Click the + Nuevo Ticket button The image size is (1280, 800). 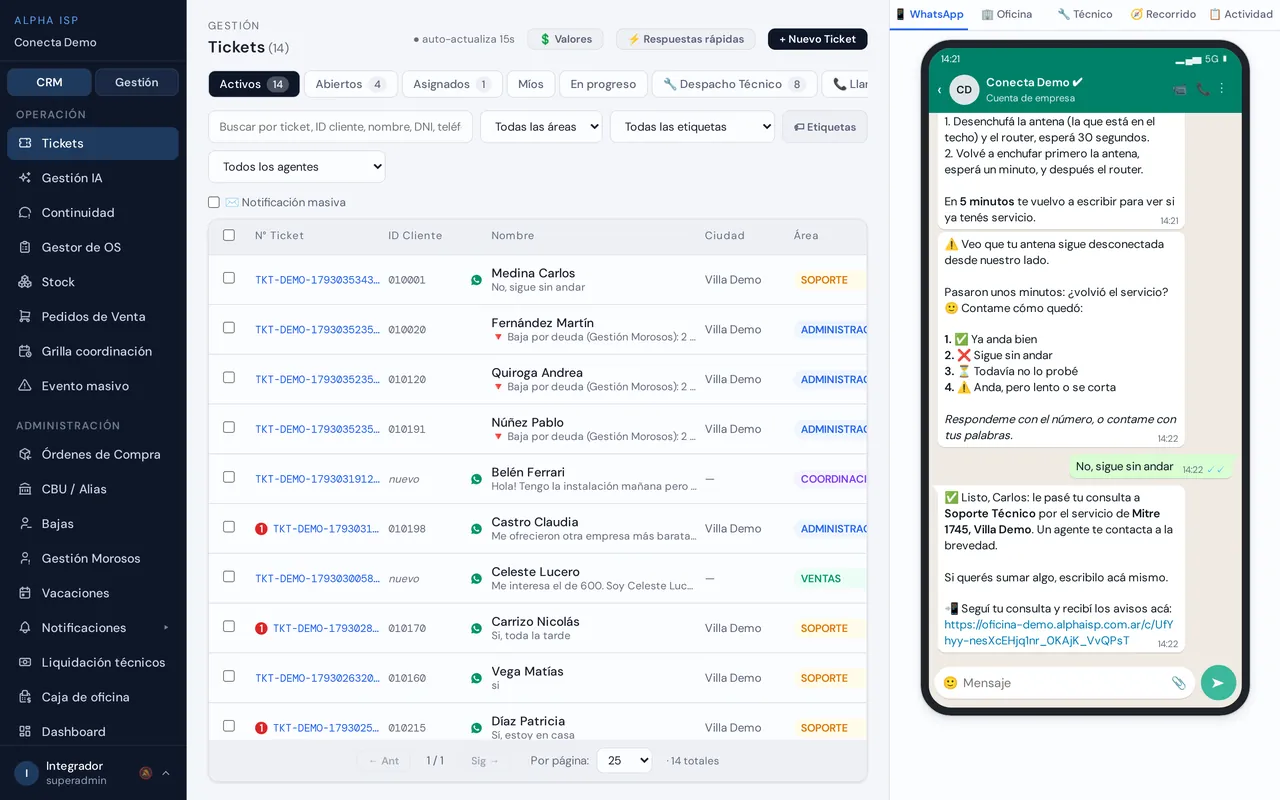pyautogui.click(x=817, y=39)
